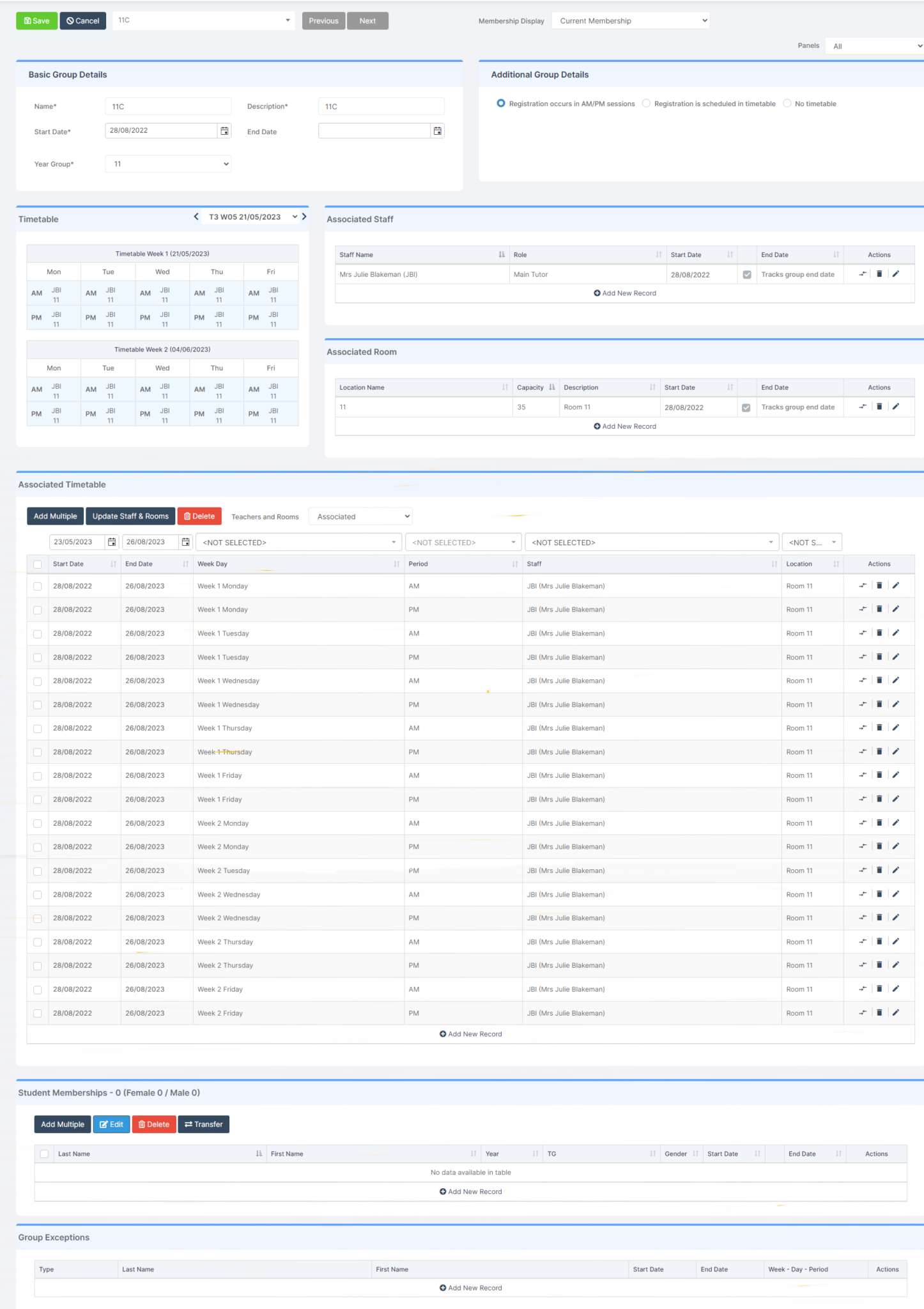The height and width of the screenshot is (1309, 924).
Task: Click Add New Record under Associated Staff
Action: click(624, 293)
